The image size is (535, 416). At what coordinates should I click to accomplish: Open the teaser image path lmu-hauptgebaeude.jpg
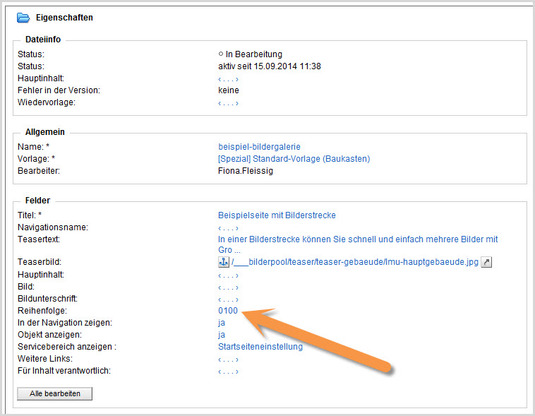point(355,262)
